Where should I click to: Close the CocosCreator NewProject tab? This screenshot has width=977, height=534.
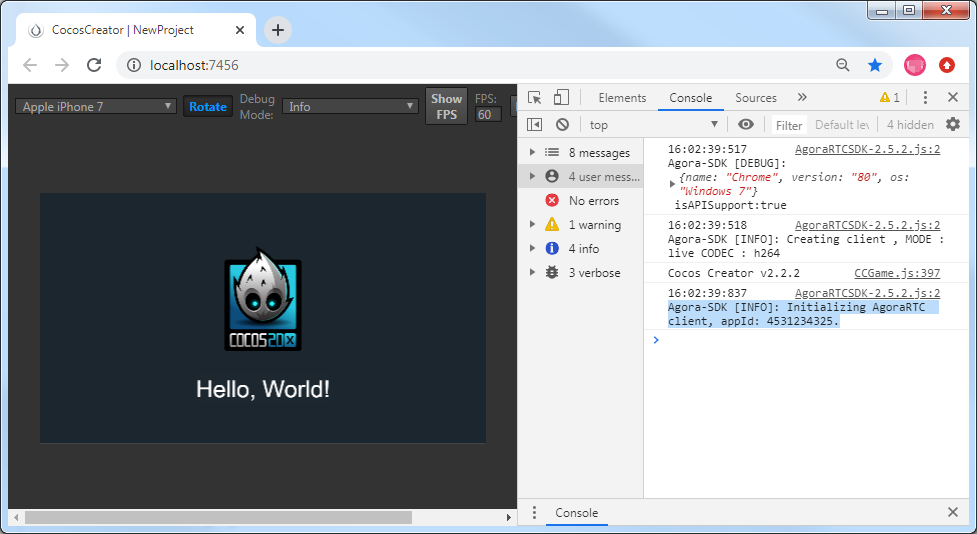(241, 30)
